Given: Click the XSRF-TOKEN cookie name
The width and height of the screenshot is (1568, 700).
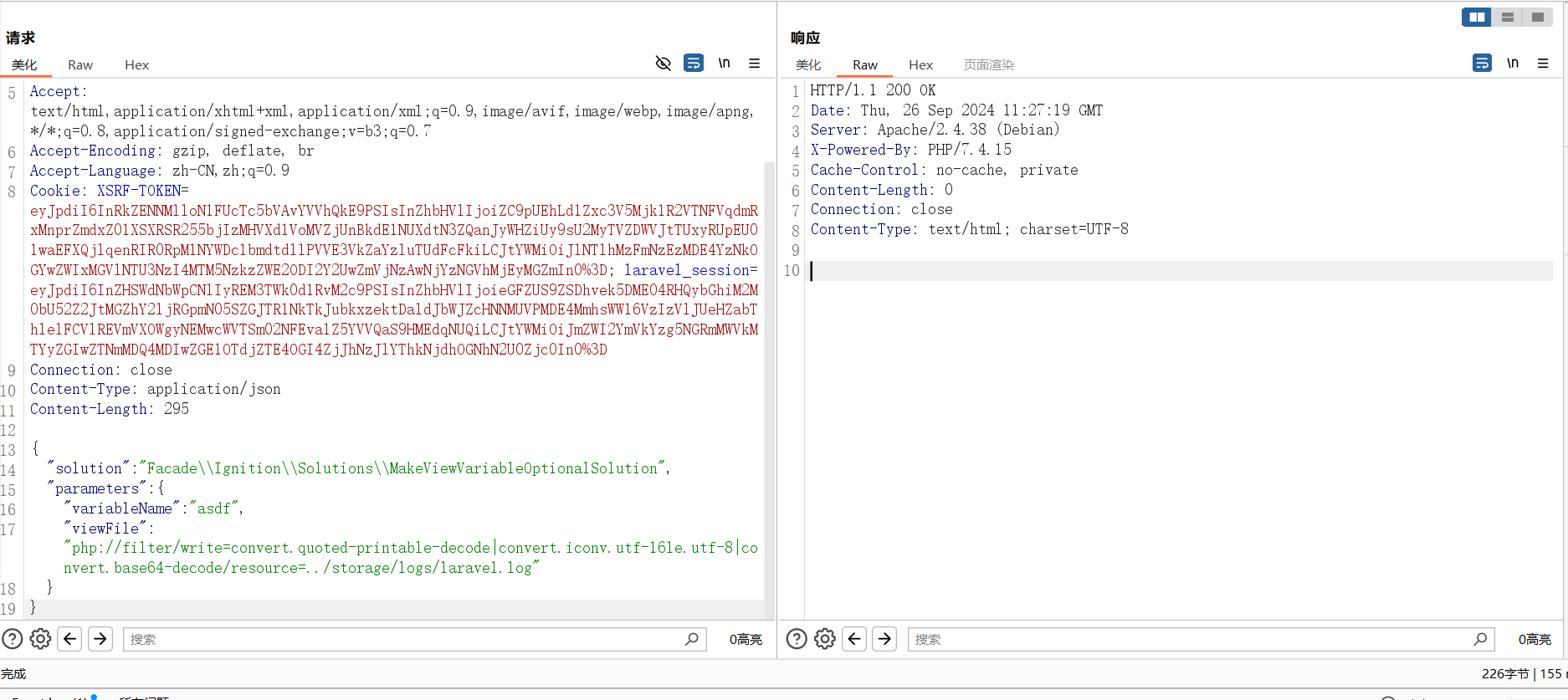Looking at the screenshot, I should click(x=139, y=191).
